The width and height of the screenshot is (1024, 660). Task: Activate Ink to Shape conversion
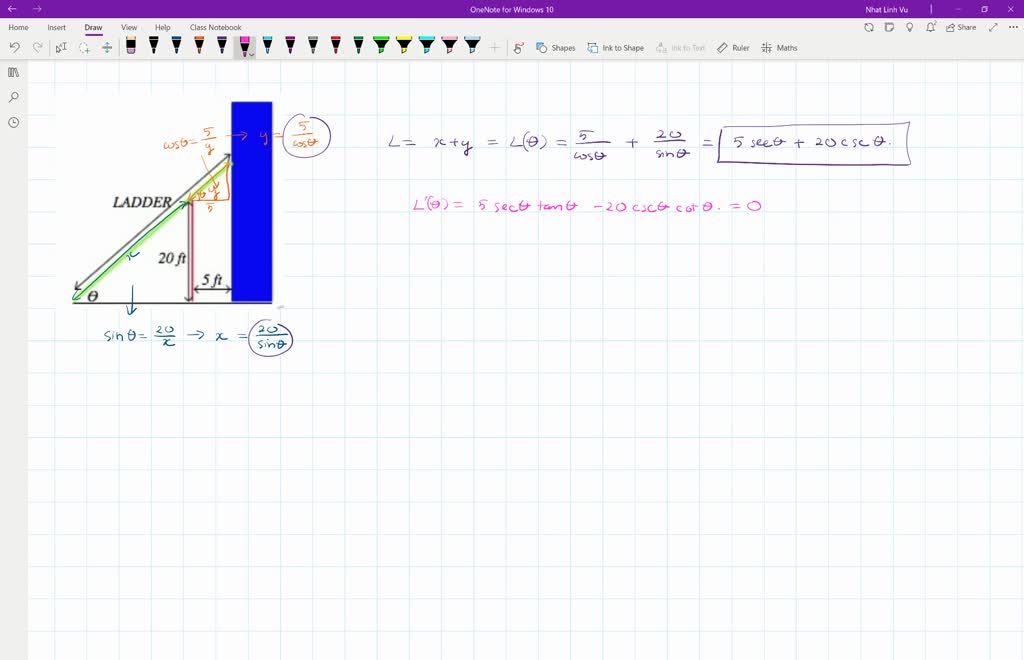click(615, 47)
